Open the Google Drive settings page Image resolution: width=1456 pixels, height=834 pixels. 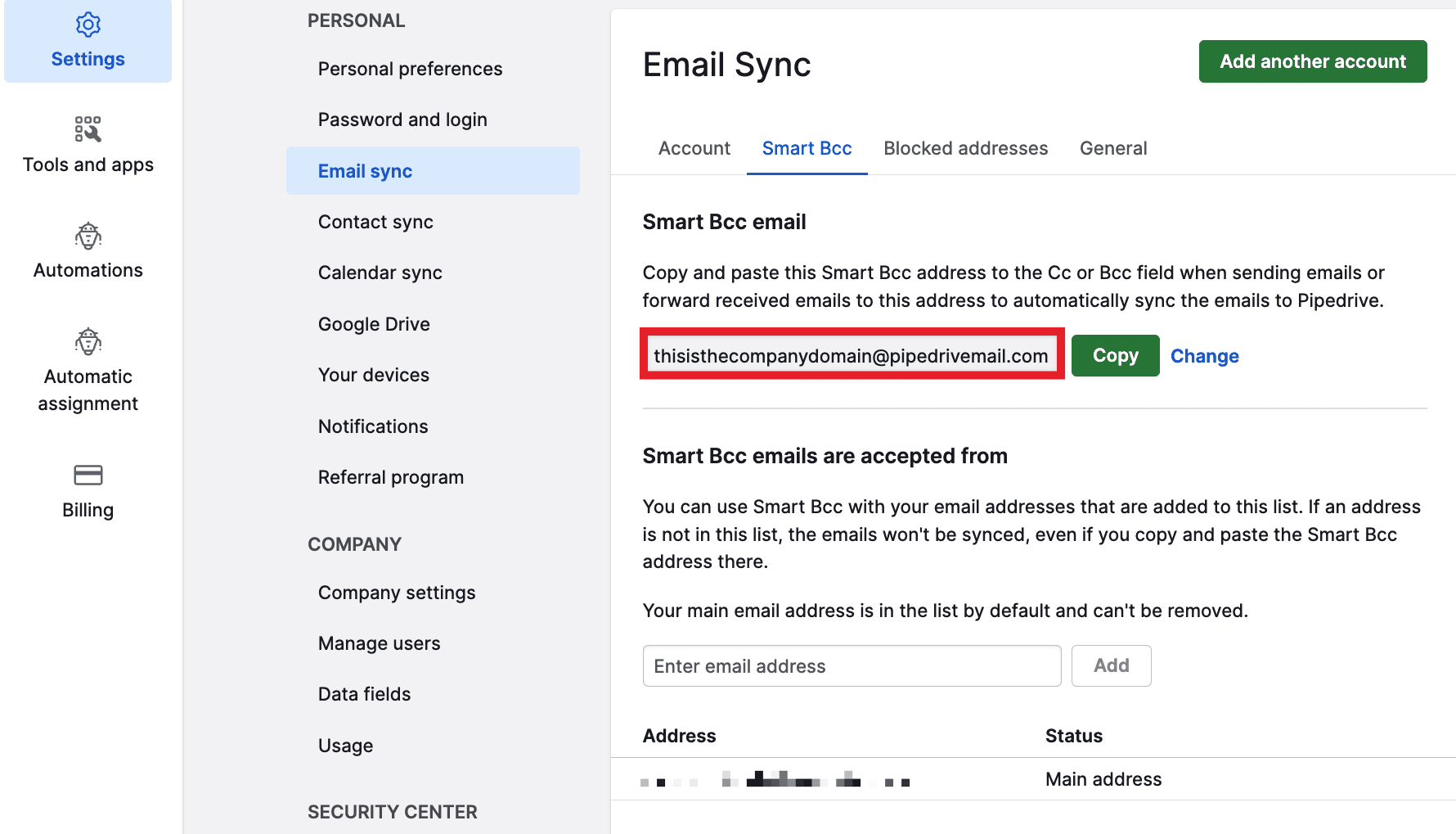point(373,323)
